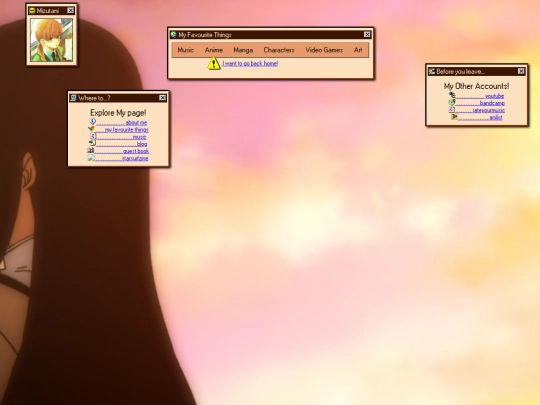Close the Mizuutani window
Screen dimensions: 540x405
(x=71, y=10)
